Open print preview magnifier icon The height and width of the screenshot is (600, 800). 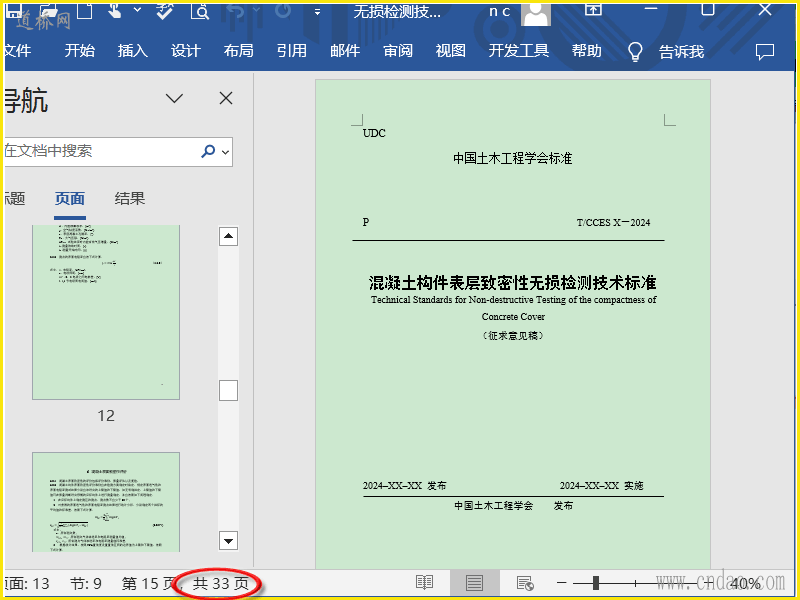(200, 10)
